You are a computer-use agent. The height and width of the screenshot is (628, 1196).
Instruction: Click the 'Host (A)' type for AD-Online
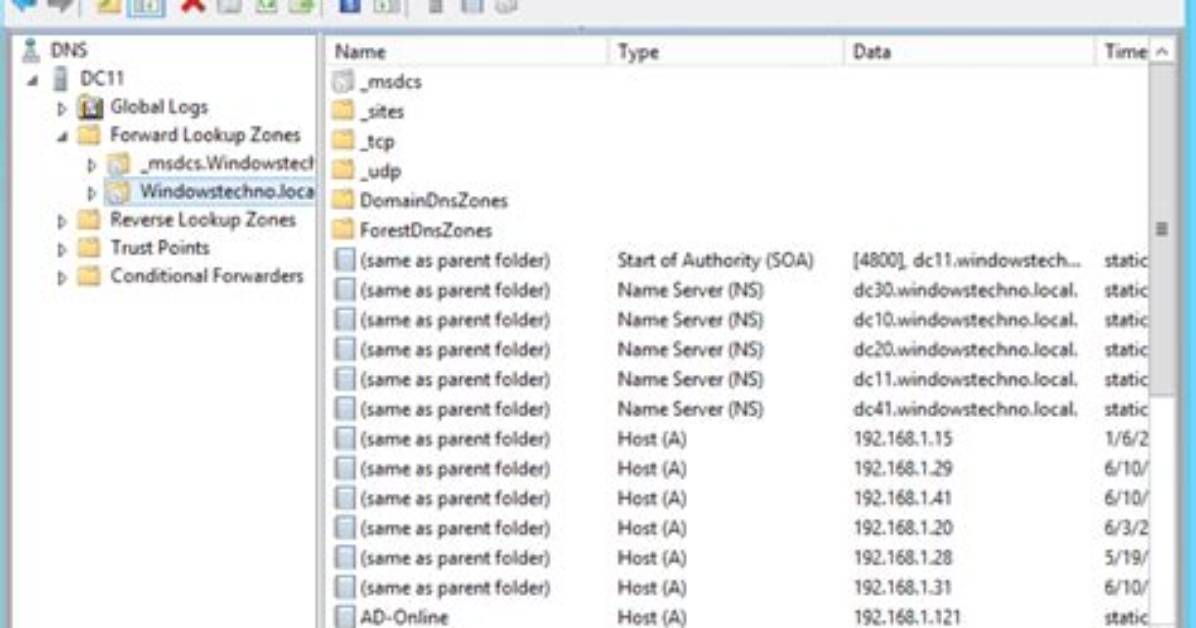(x=652, y=617)
